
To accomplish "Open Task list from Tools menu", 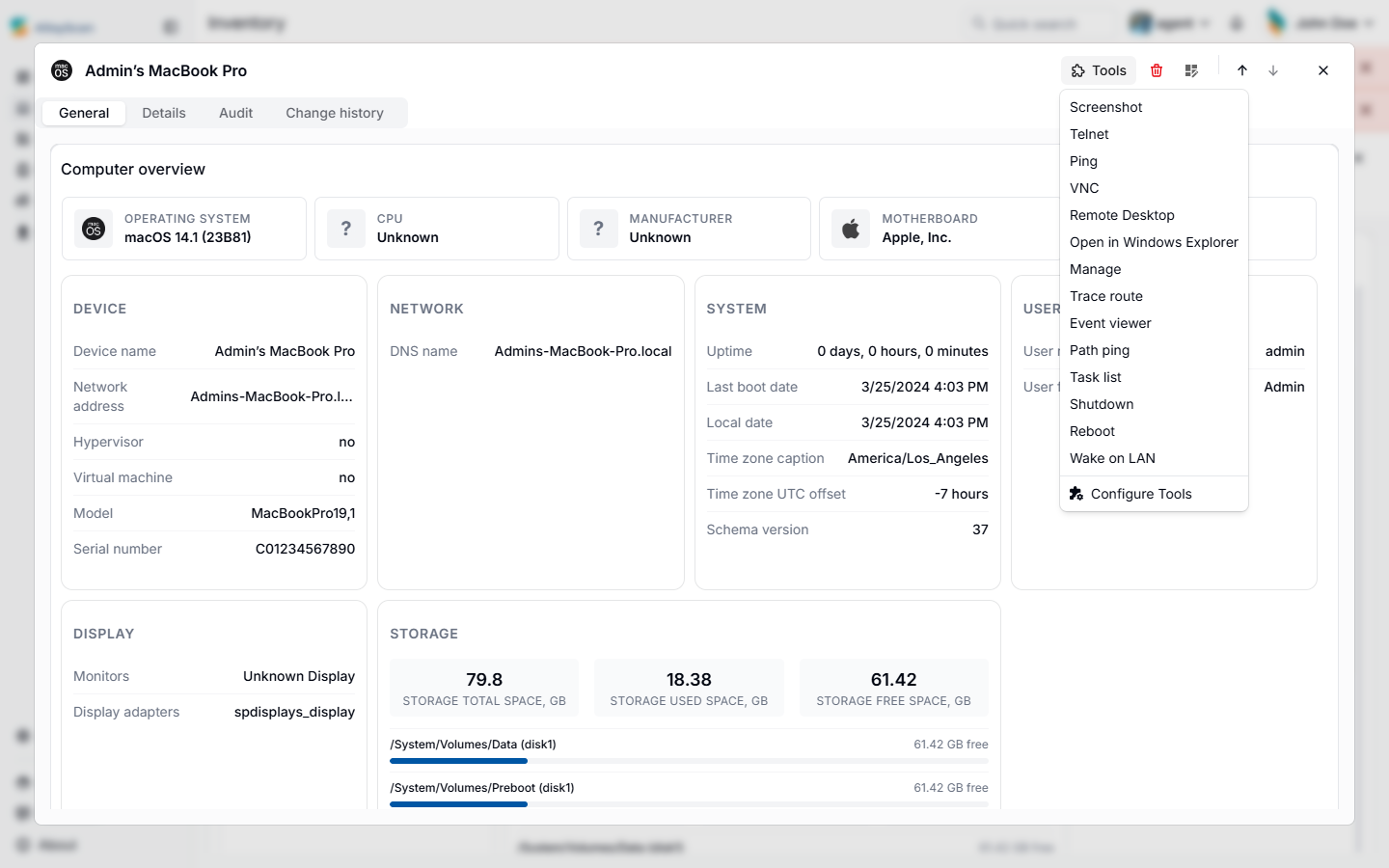I will pyautogui.click(x=1154, y=377).
